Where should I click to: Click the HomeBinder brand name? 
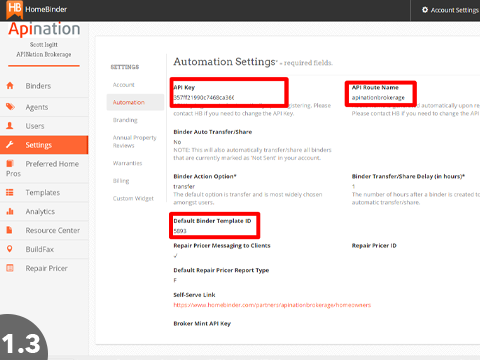46,9
